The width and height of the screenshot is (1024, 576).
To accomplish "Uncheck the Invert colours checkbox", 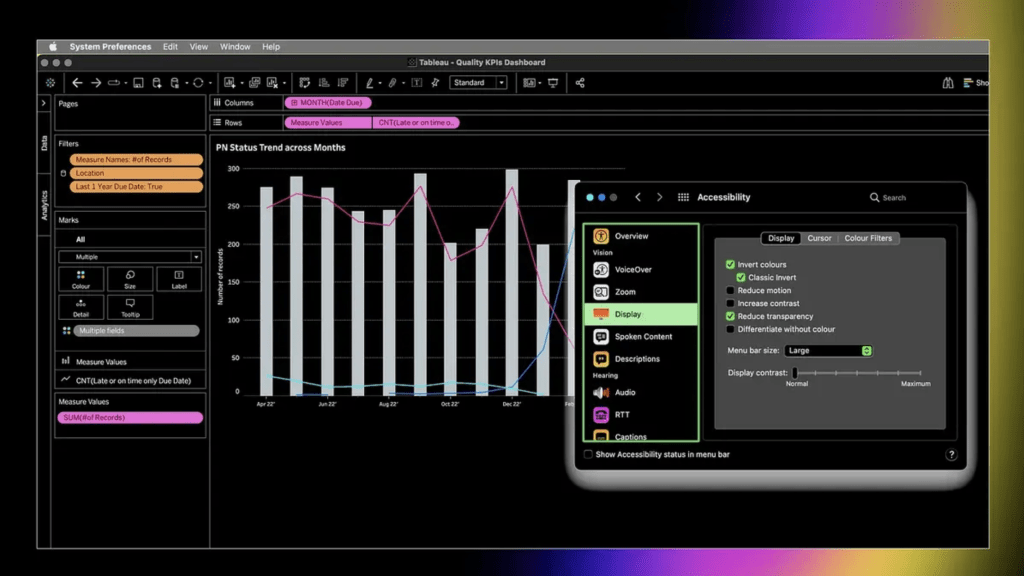I will [730, 264].
